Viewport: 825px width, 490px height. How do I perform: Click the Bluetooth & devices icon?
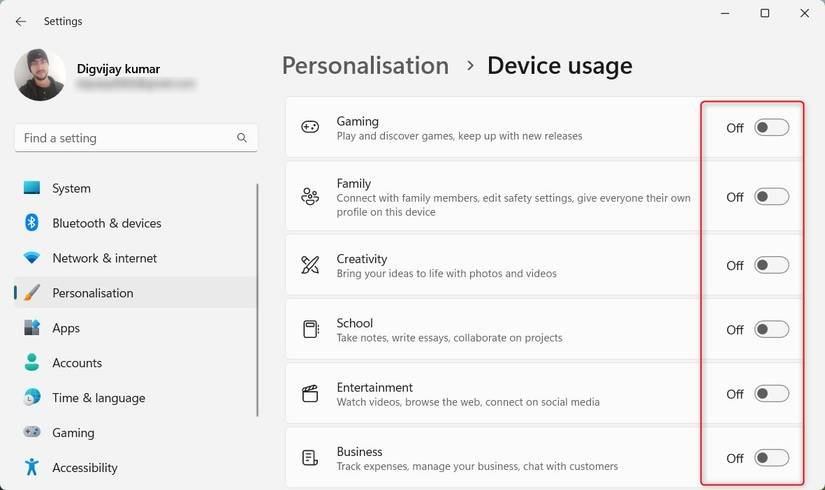coord(32,223)
